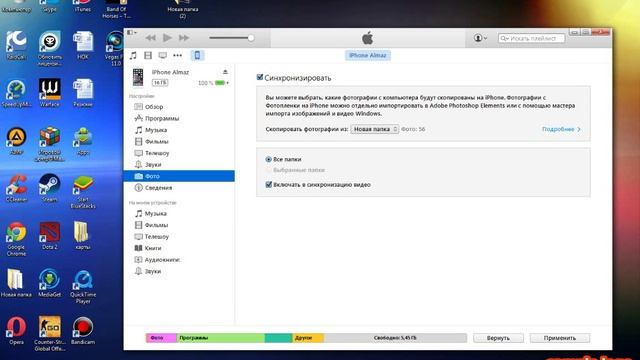The height and width of the screenshot is (360, 640).
Task: Select the Все папки radio button
Action: coord(268,159)
